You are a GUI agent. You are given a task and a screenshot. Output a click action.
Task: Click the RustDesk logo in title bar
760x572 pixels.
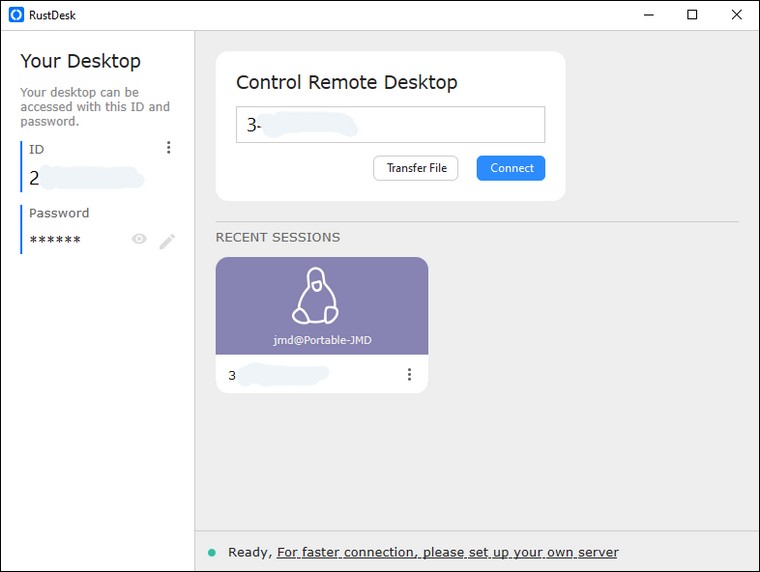pos(16,15)
